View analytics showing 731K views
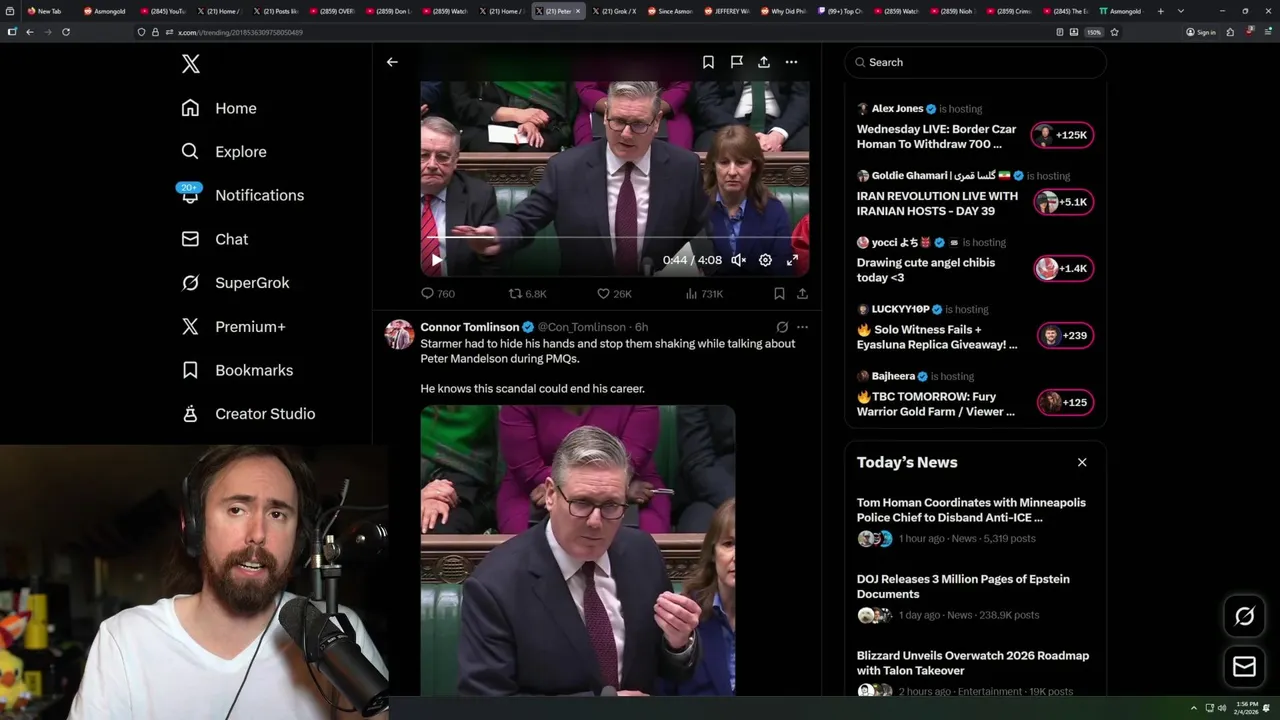The image size is (1280, 720). (704, 294)
